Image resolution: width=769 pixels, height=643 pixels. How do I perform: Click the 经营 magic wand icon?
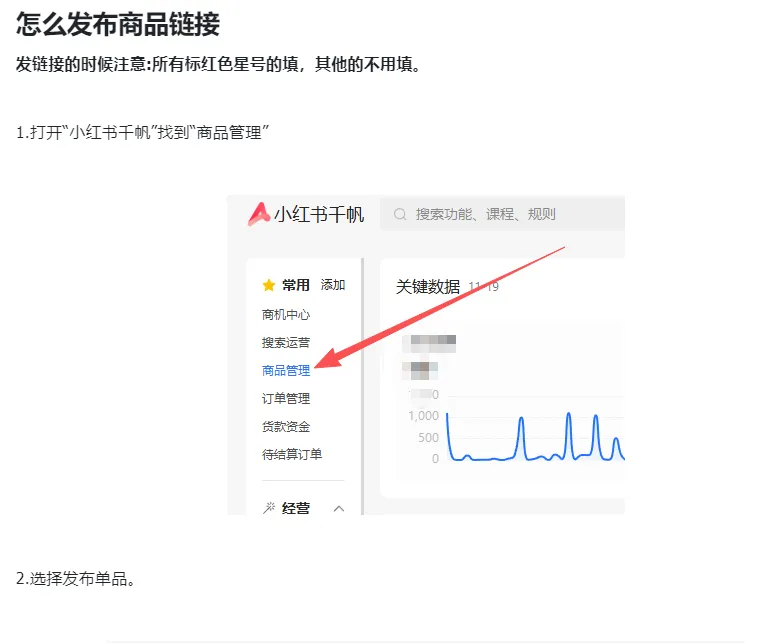[269, 508]
